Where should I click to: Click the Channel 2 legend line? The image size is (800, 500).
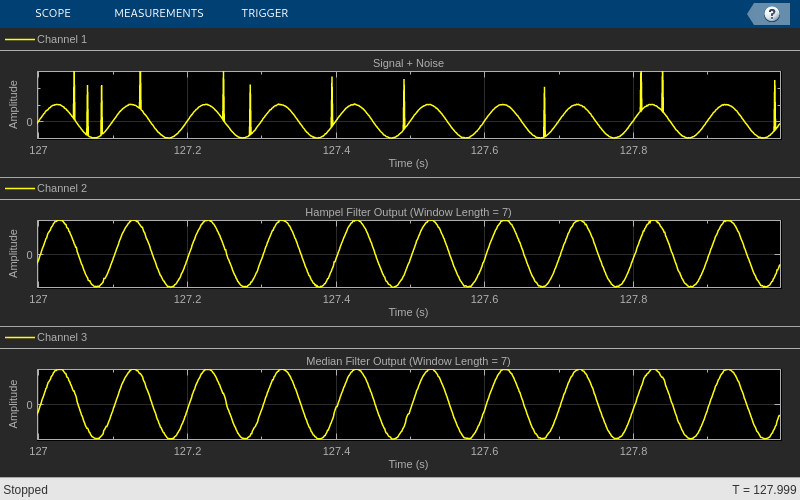[20, 188]
